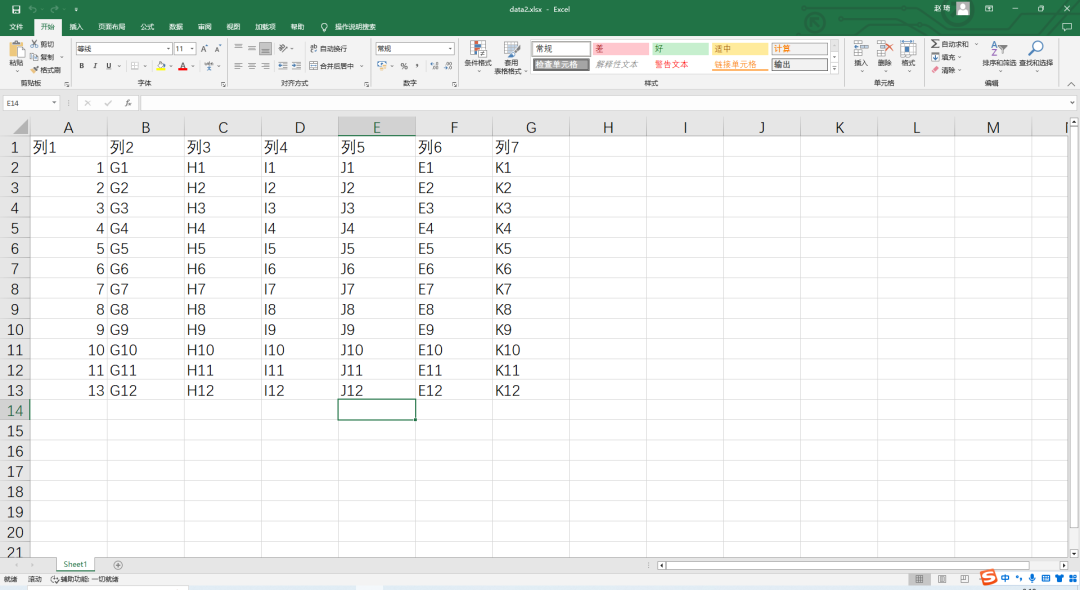1080x590 pixels.
Task: Align text left
Action: click(x=238, y=66)
